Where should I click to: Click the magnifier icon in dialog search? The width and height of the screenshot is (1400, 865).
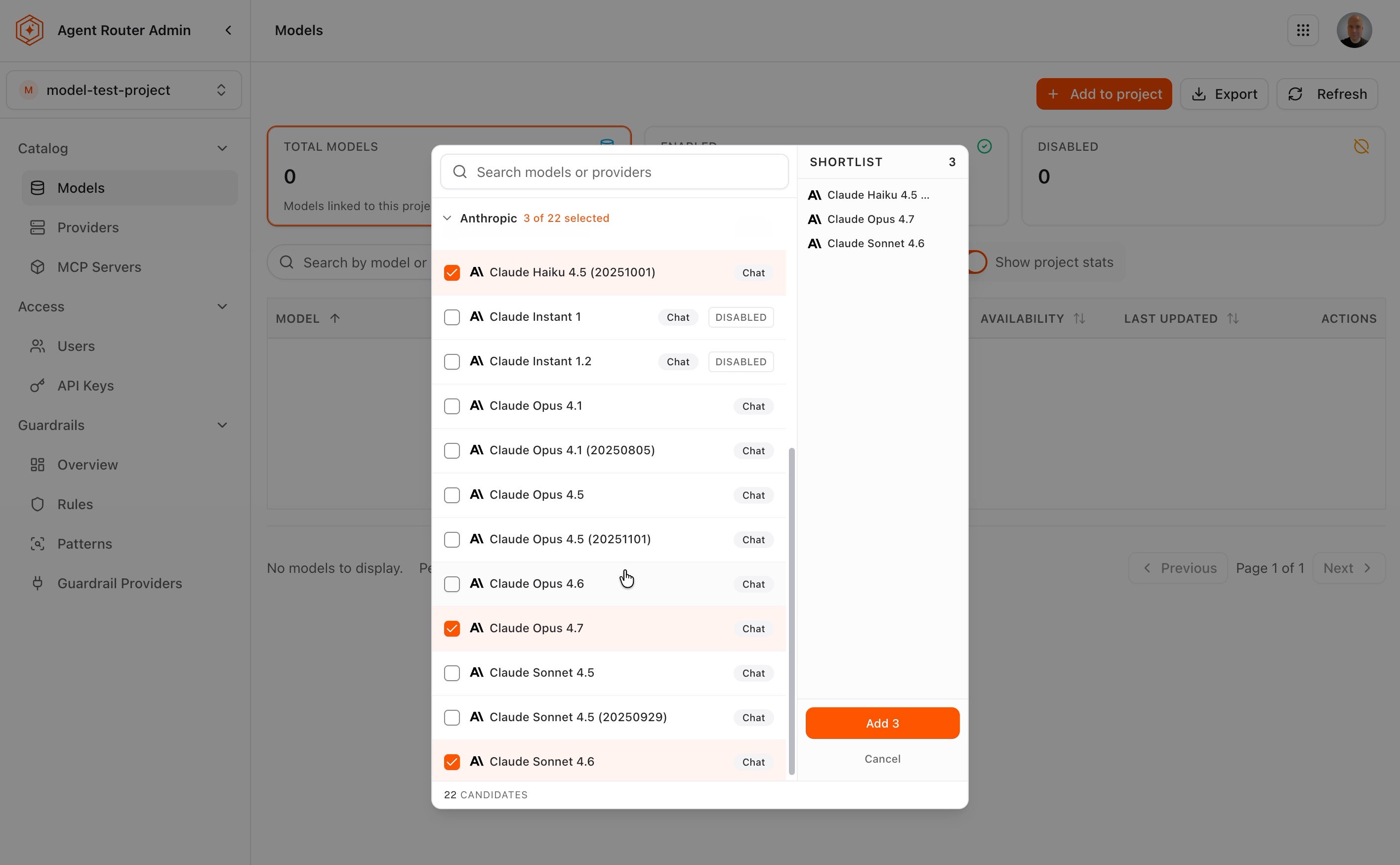click(x=460, y=172)
